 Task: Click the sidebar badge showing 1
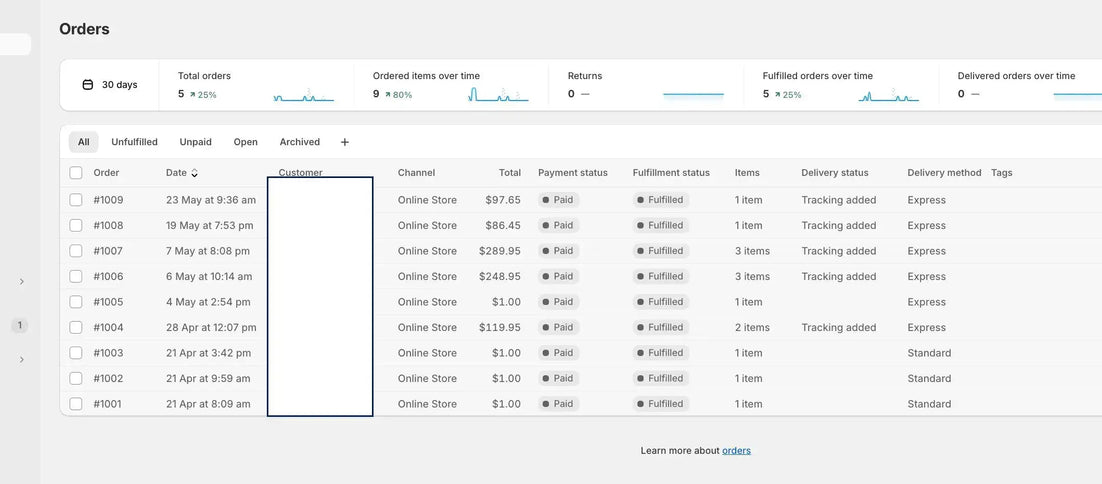20,325
